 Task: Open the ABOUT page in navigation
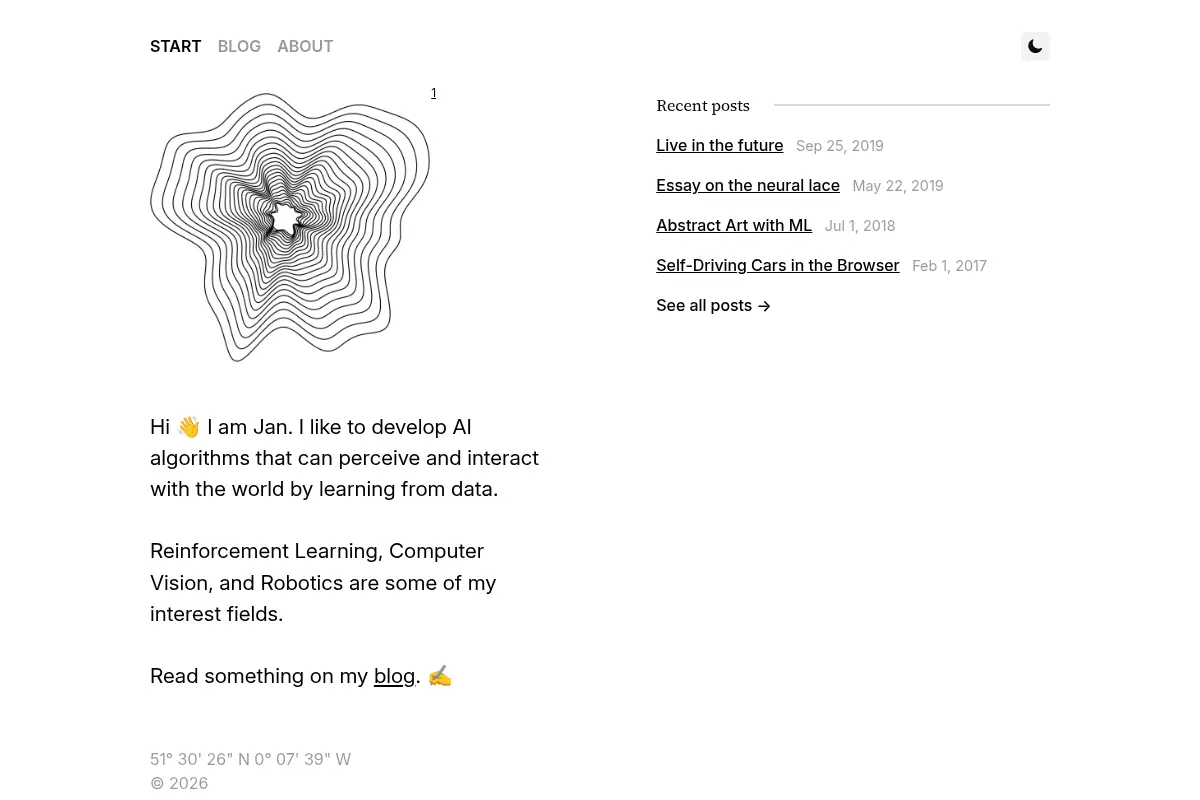click(x=305, y=46)
